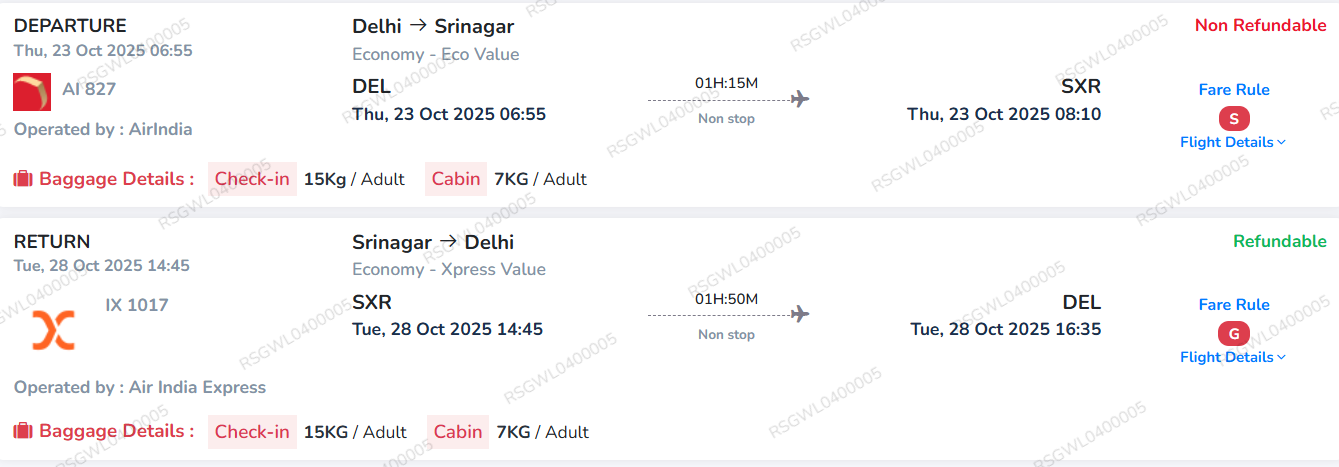Select the return Check-in baggage tag

click(253, 432)
